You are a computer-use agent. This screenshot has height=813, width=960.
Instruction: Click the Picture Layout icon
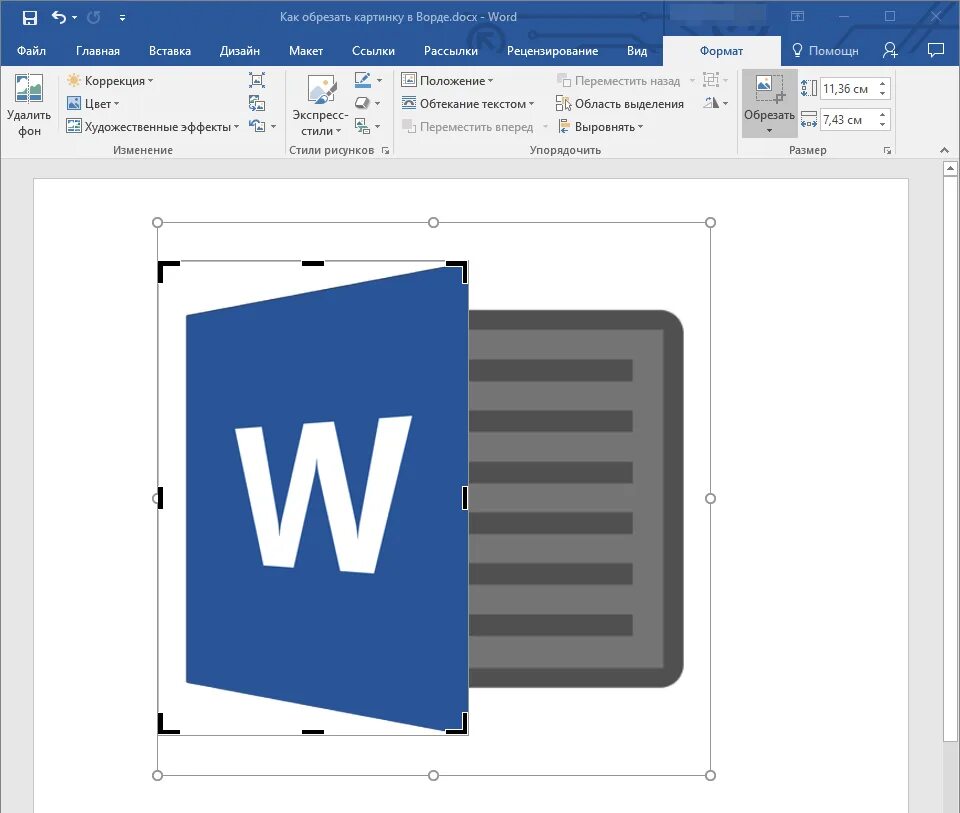(x=362, y=126)
